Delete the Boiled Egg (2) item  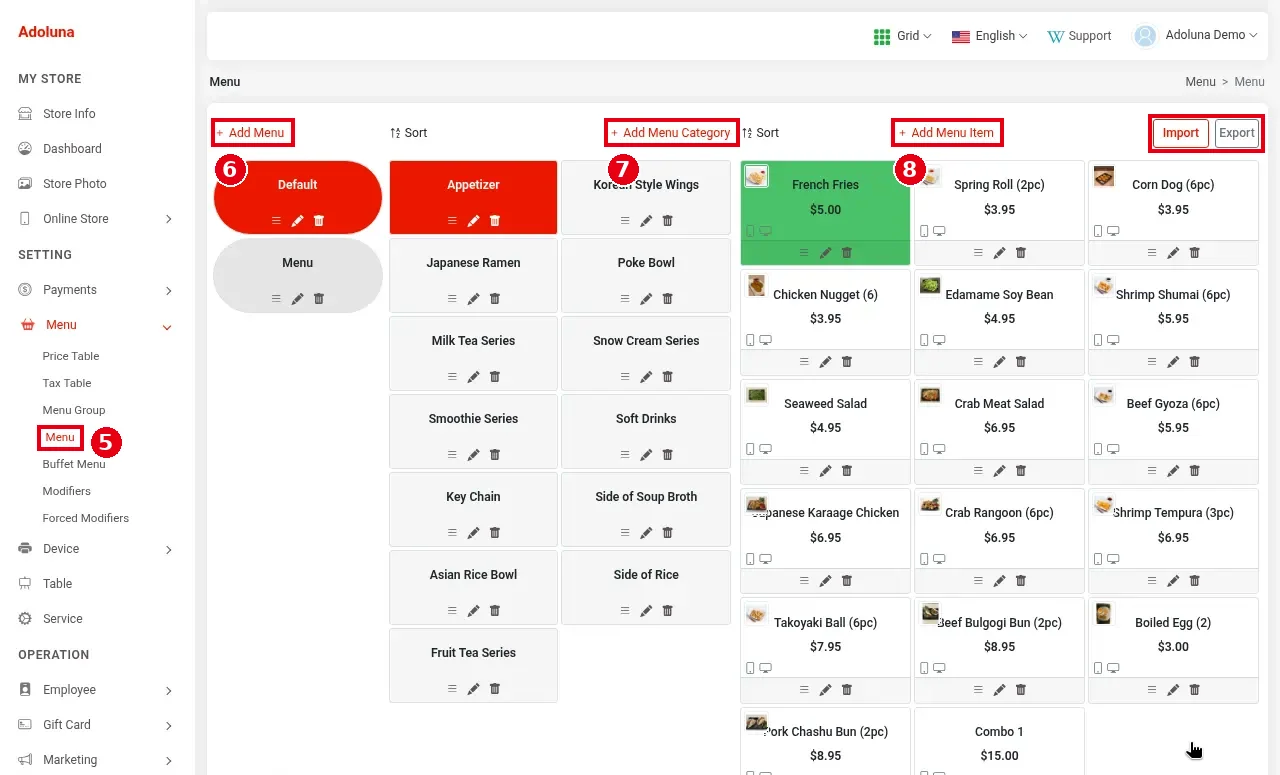click(1195, 690)
